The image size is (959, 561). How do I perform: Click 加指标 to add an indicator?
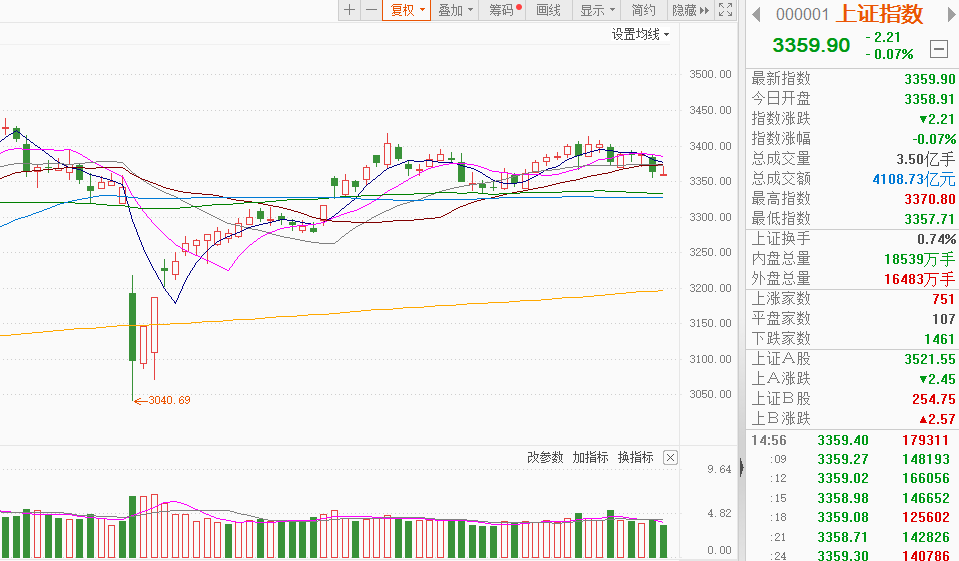tap(590, 458)
